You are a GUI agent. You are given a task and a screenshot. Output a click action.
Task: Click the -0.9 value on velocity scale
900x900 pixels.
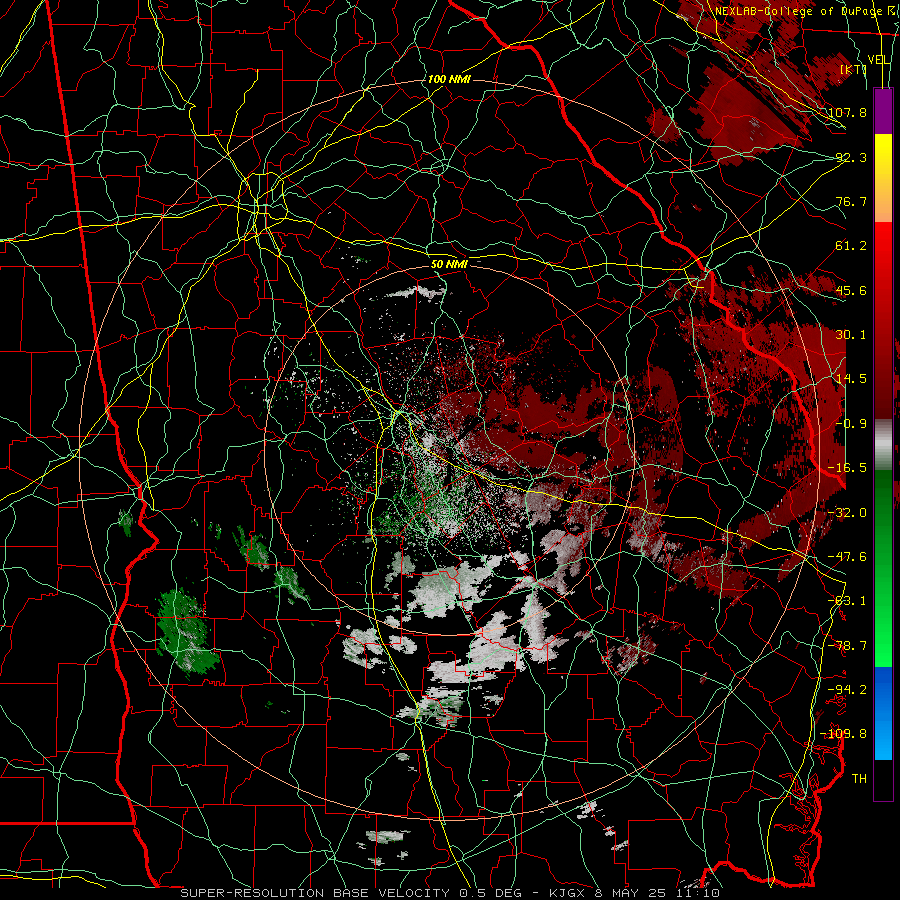click(851, 424)
